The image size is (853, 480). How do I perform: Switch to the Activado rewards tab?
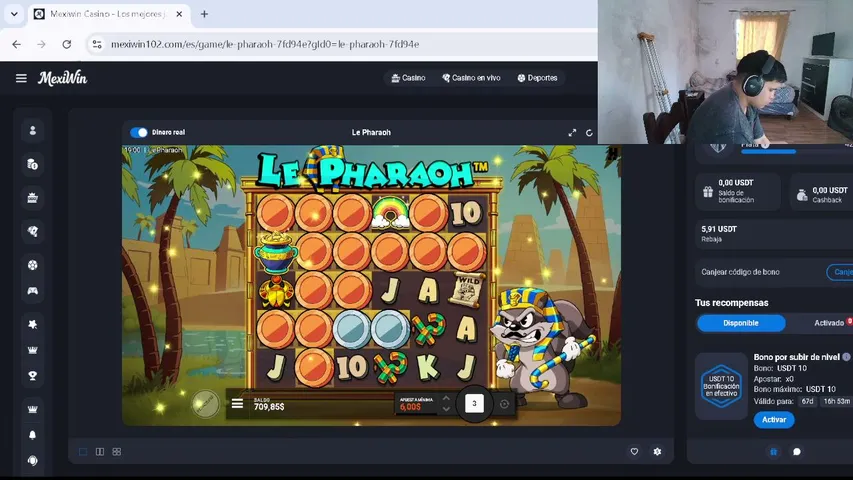(x=829, y=323)
